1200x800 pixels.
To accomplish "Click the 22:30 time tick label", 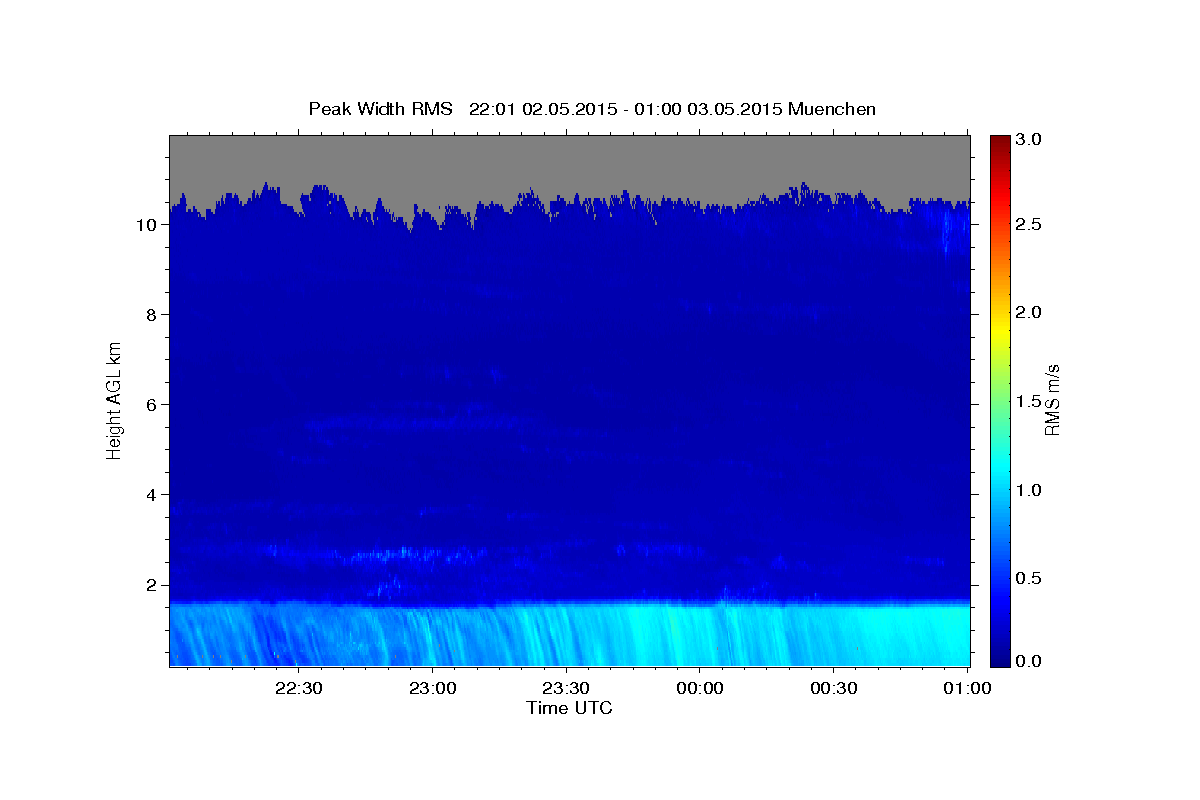I will [x=299, y=688].
